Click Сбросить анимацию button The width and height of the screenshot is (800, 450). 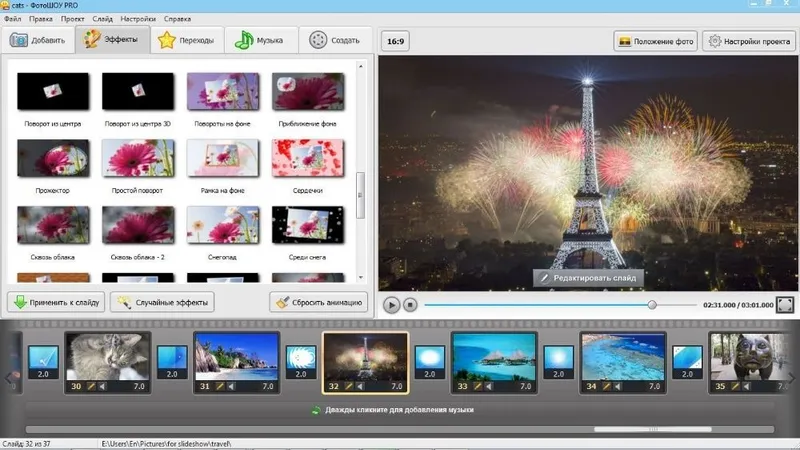(x=318, y=302)
